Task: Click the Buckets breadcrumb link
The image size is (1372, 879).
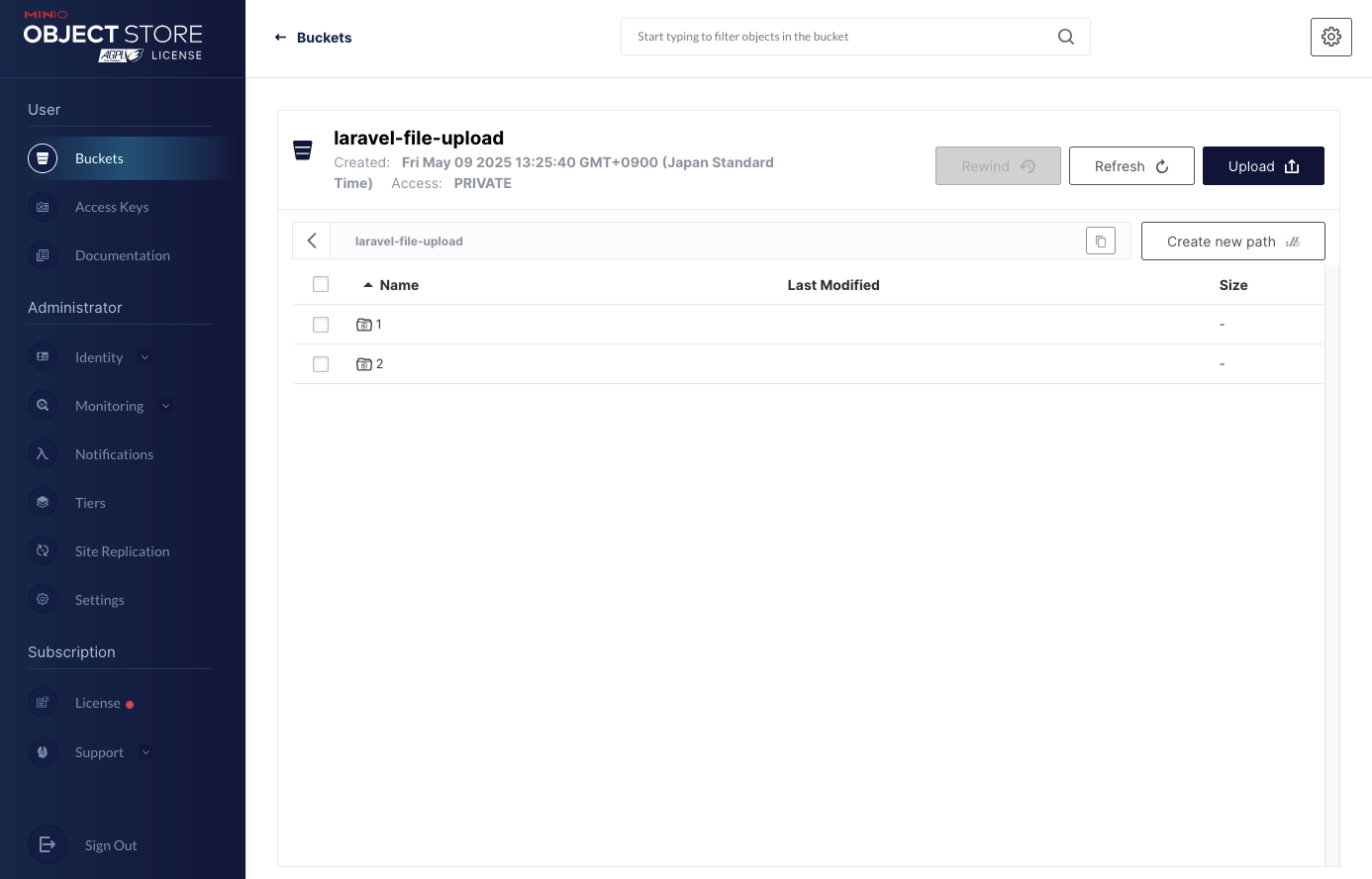Action: [x=325, y=38]
